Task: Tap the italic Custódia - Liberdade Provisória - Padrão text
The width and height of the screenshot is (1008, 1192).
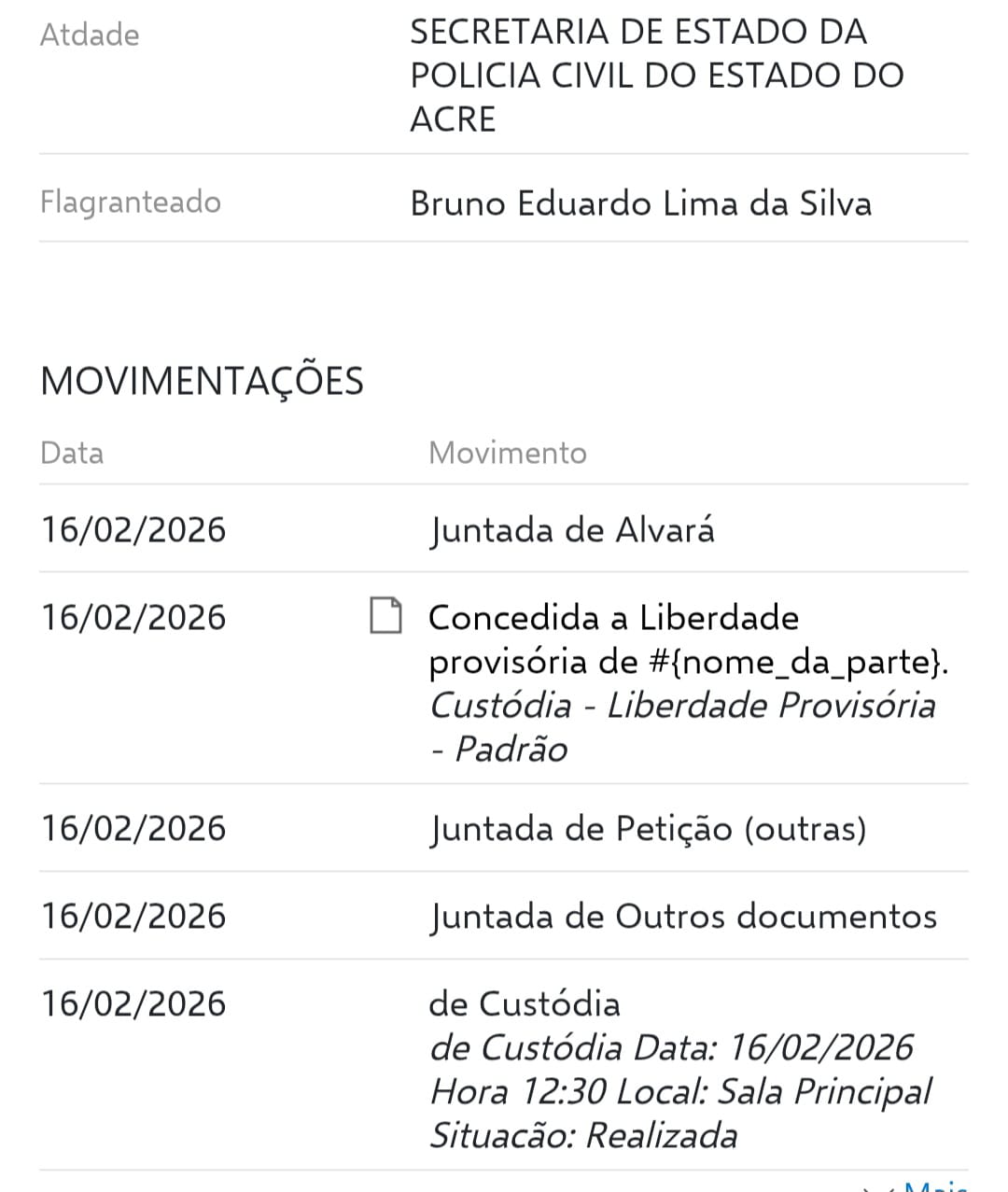Action: pyautogui.click(x=681, y=727)
